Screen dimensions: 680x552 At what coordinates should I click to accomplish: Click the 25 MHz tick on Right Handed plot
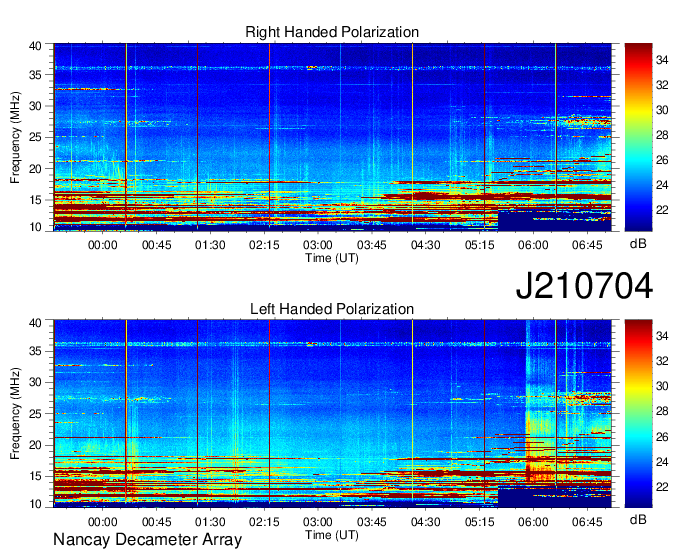35,137
